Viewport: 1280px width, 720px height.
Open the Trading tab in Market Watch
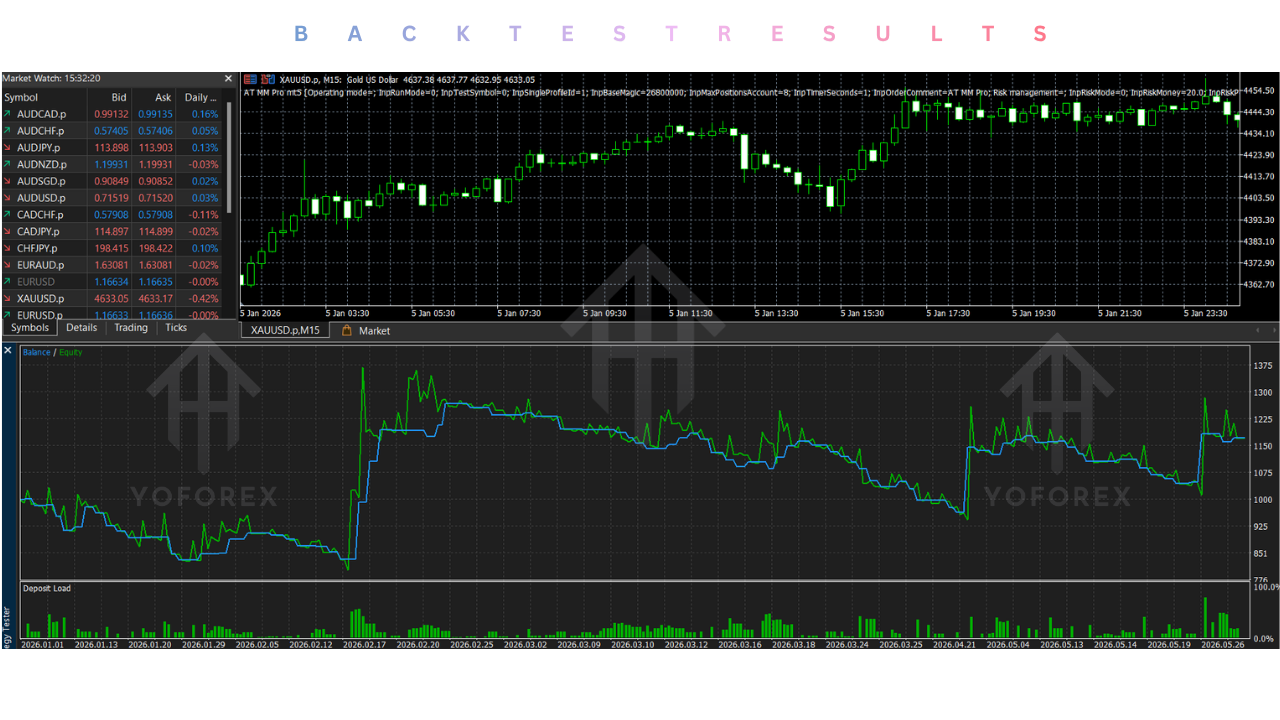click(x=131, y=328)
